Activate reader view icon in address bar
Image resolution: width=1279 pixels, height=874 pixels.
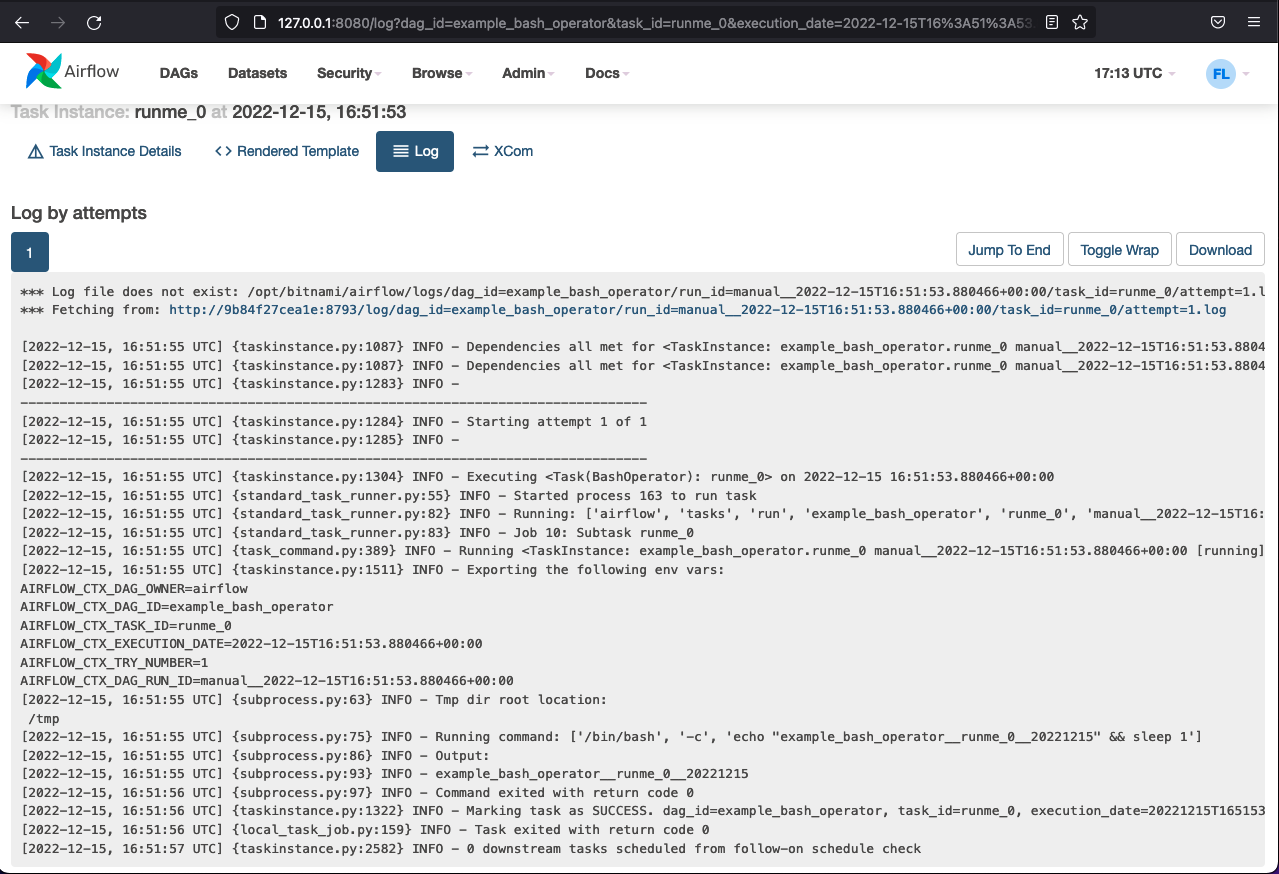[x=1051, y=21]
